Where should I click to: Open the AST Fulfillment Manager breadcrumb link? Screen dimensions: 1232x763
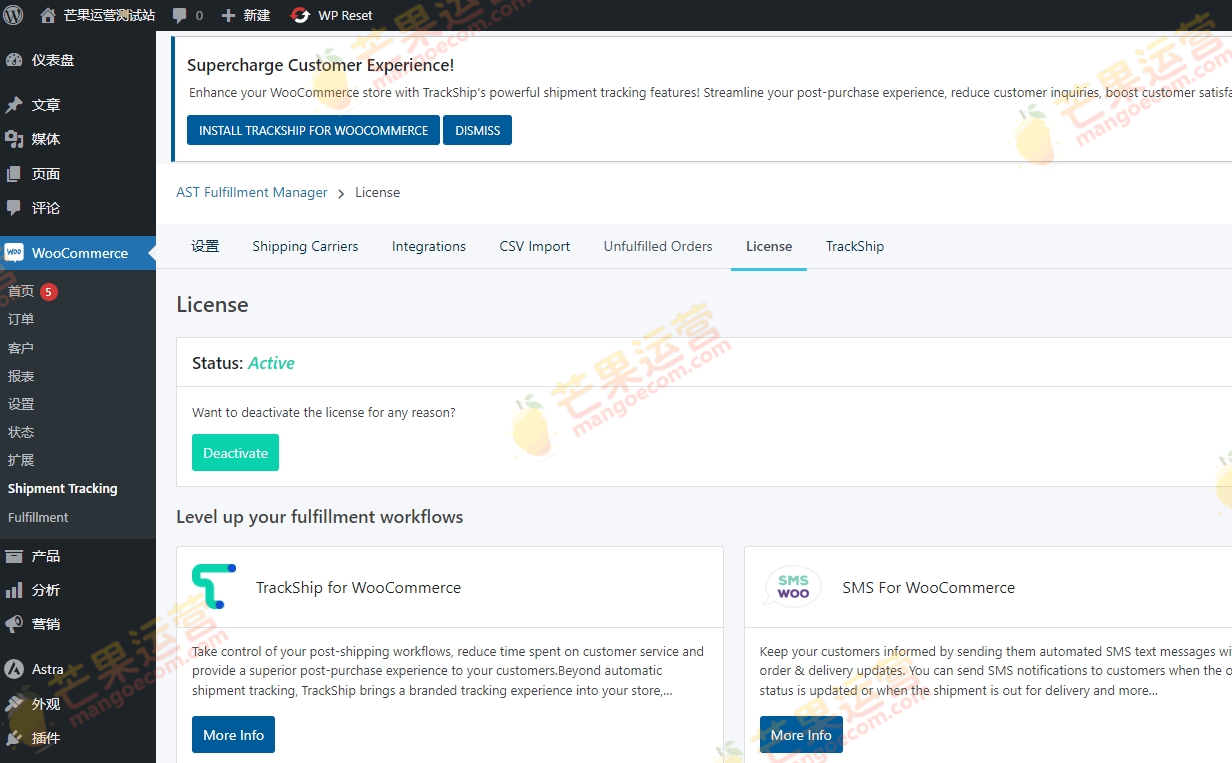click(251, 192)
